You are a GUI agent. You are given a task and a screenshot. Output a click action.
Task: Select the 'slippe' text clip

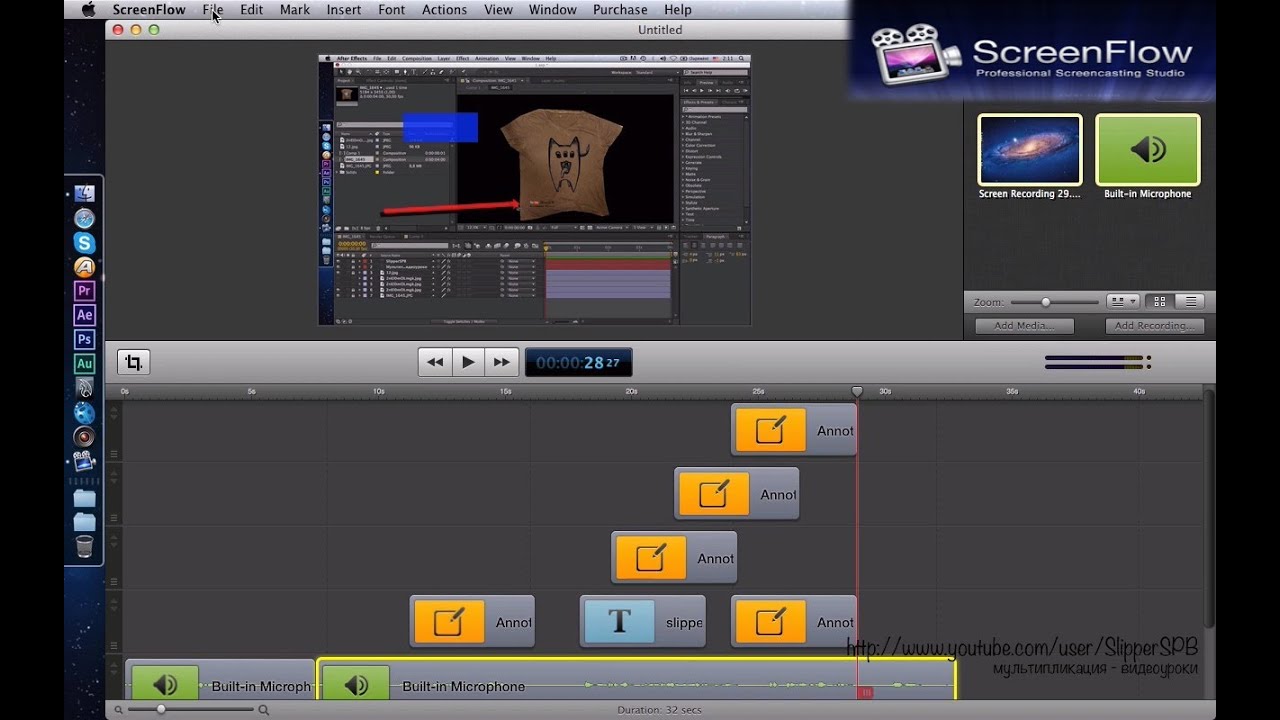coord(643,622)
